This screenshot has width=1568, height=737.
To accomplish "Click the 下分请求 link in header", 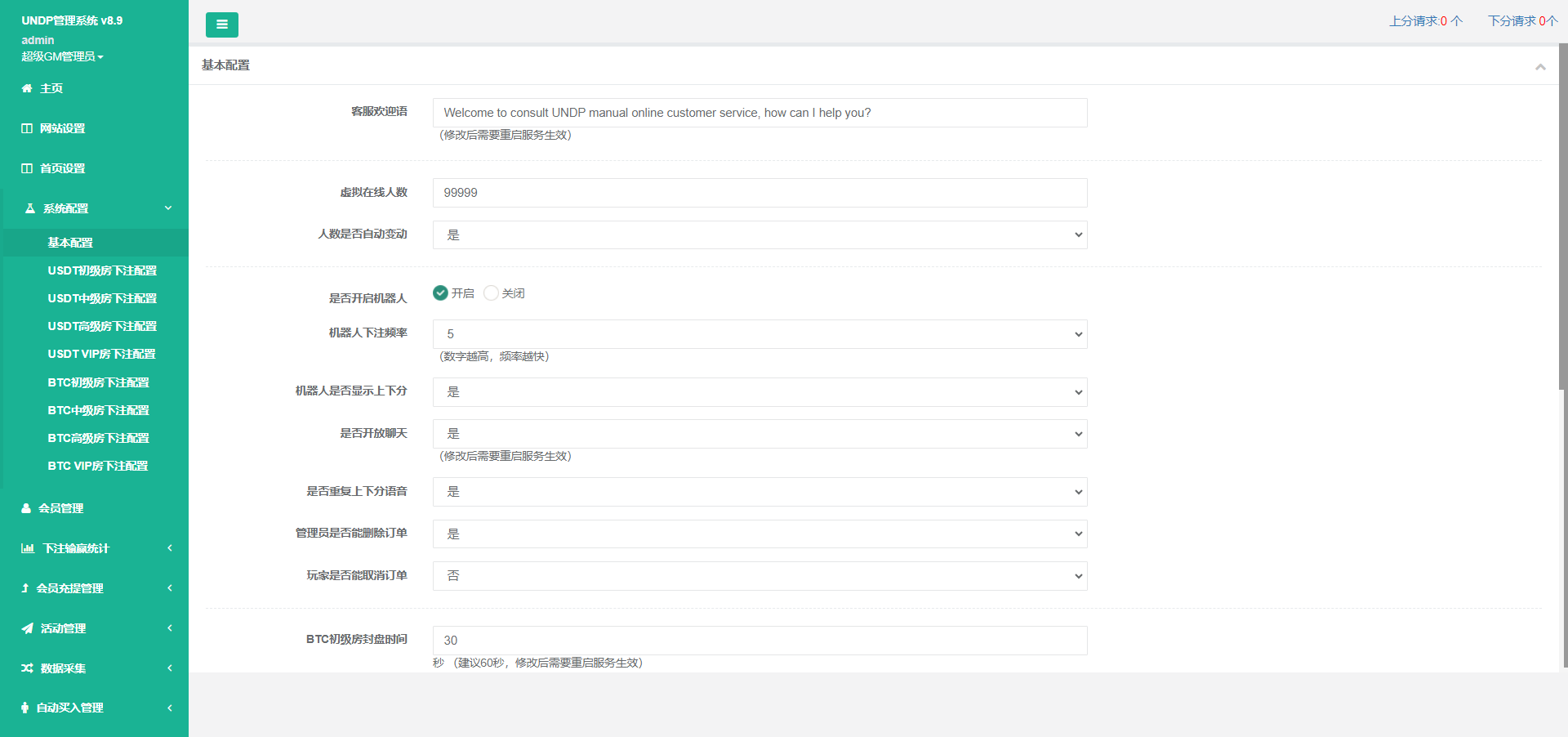I will pyautogui.click(x=1522, y=20).
